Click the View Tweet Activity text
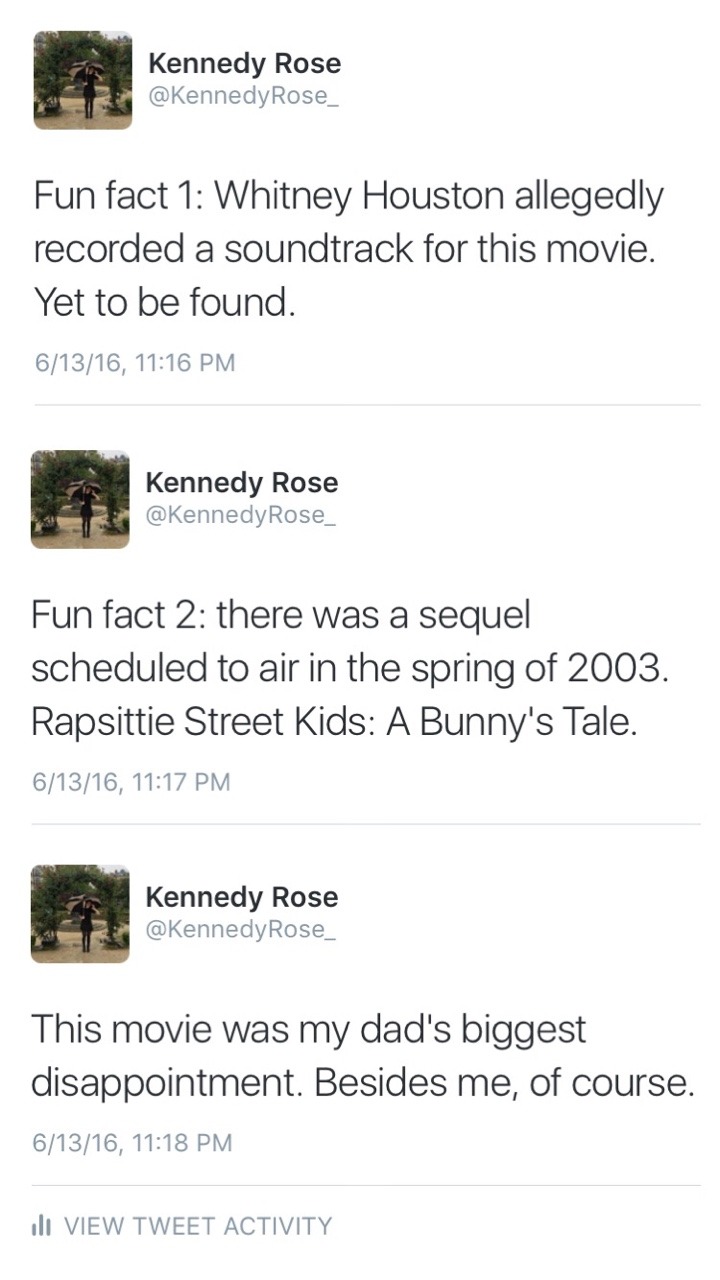The image size is (720, 1280). point(198,1226)
